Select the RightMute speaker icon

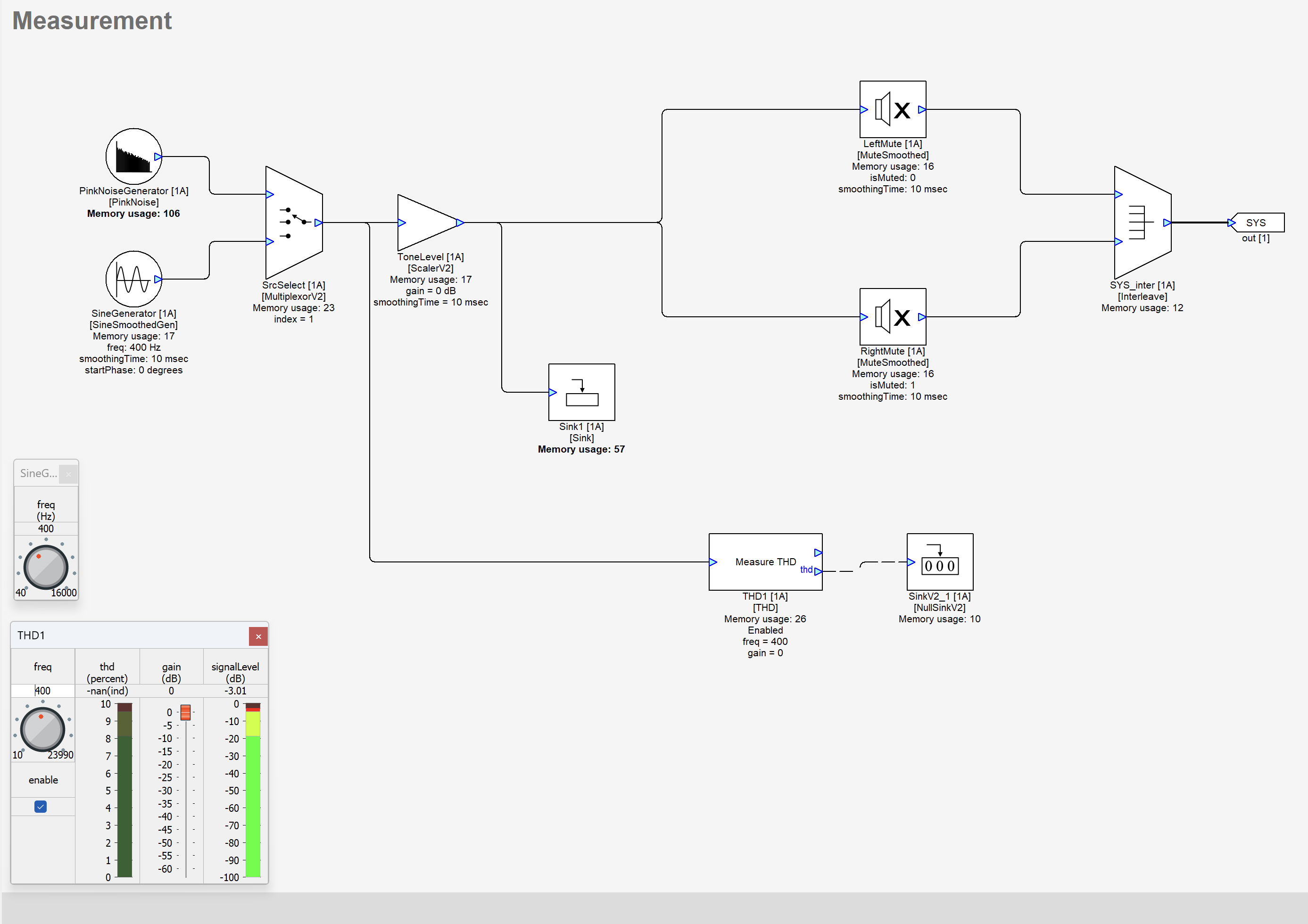coord(892,317)
